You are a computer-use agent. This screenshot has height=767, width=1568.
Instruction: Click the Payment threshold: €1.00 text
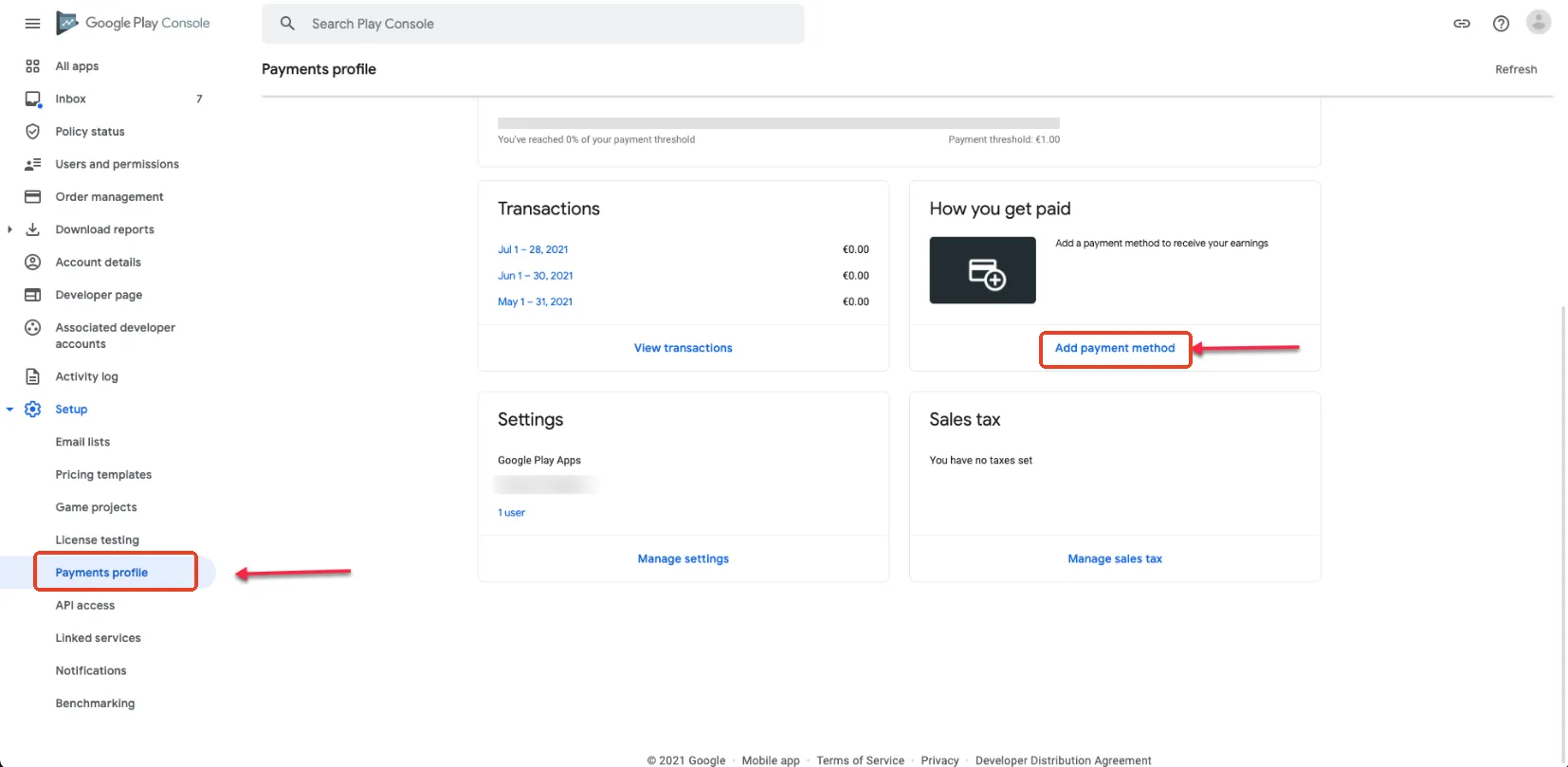point(1004,139)
